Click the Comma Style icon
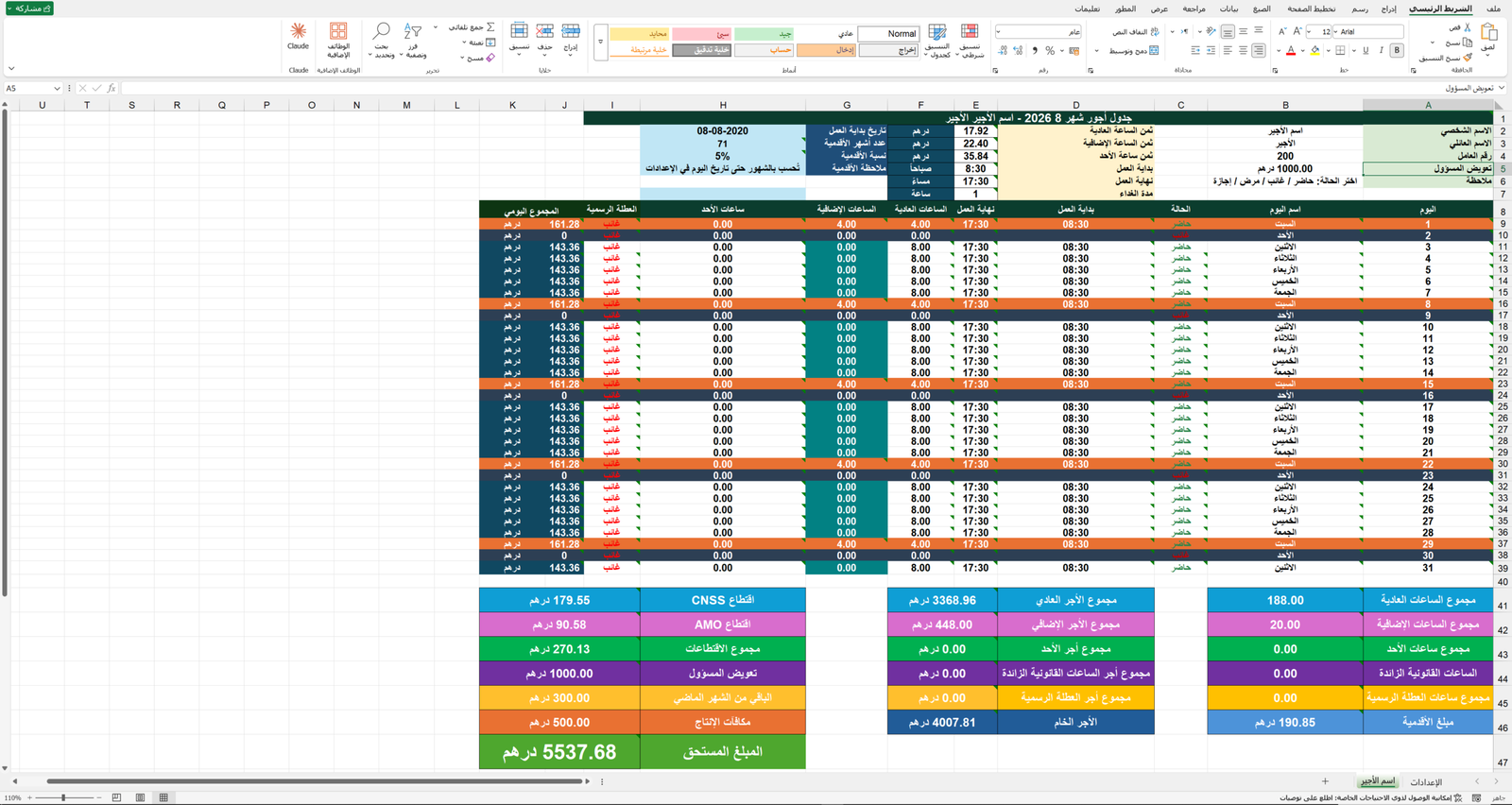This screenshot has height=805, width=1512. (x=1035, y=50)
